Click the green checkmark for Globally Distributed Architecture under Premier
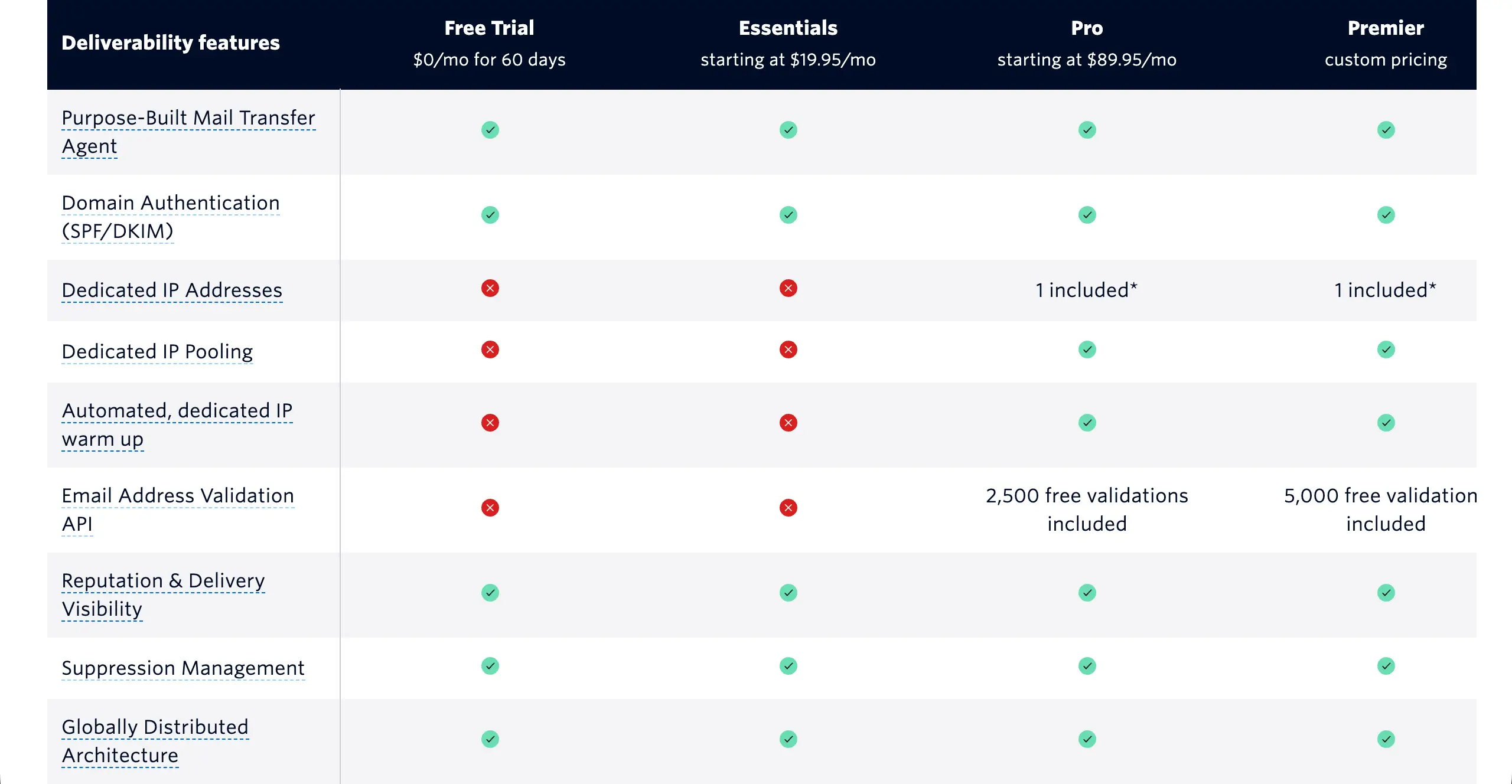 [x=1386, y=739]
